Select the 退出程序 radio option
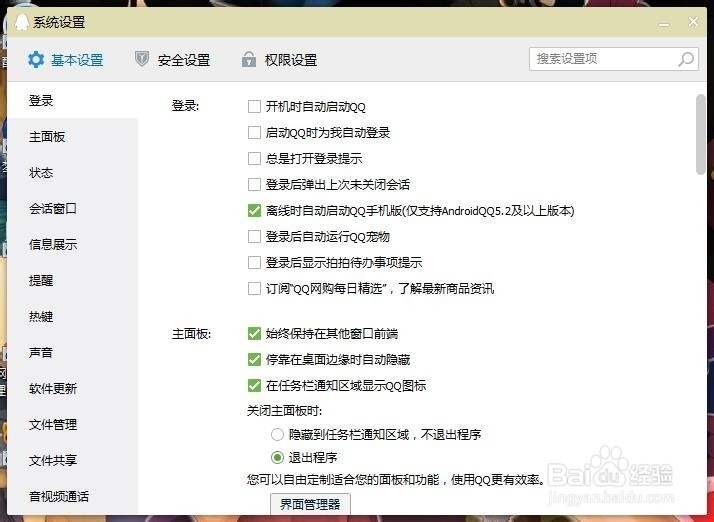Viewport: 714px width, 522px height. 277,457
